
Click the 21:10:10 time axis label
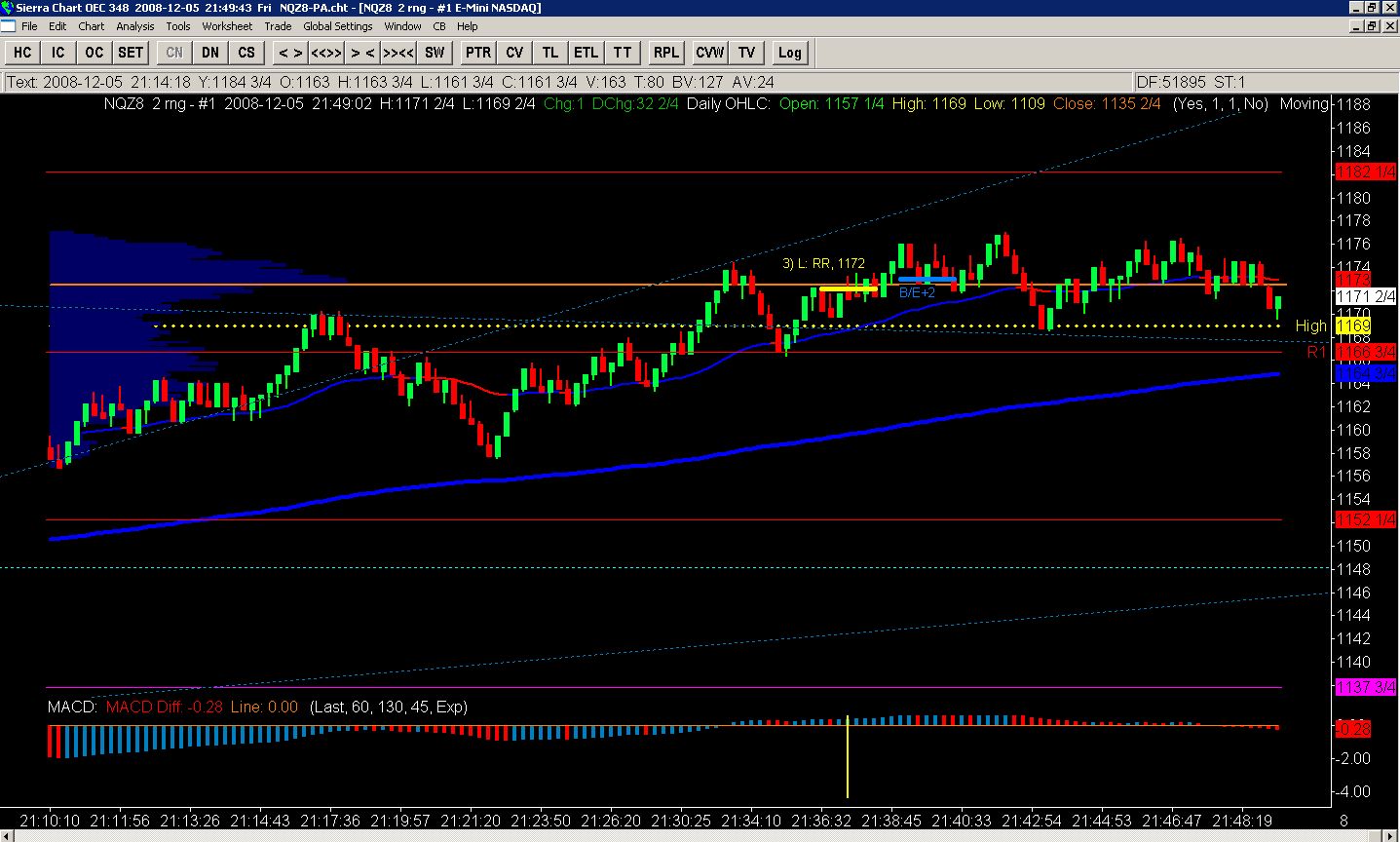pyautogui.click(x=50, y=821)
